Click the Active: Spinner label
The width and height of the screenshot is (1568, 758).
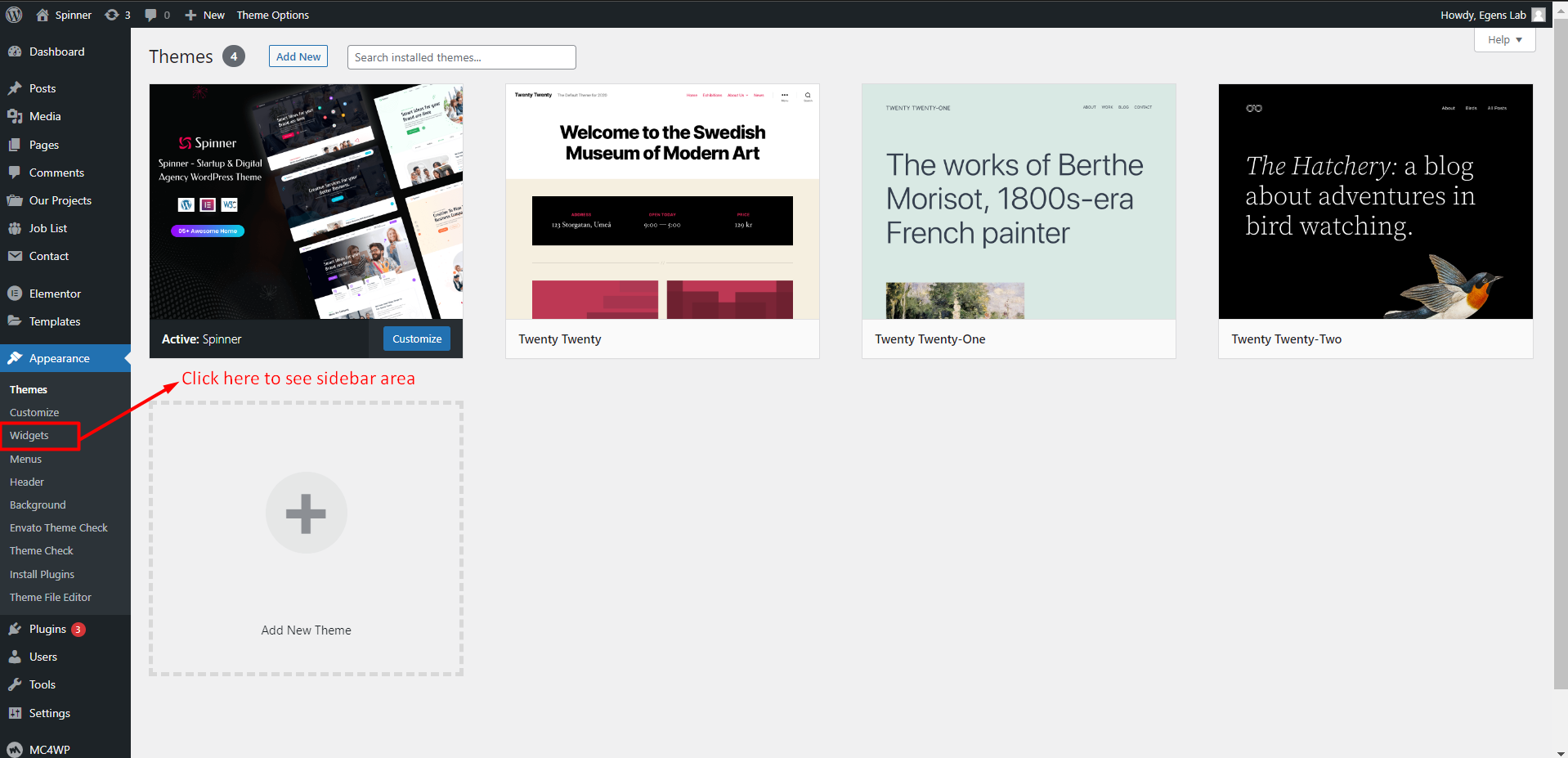click(x=202, y=339)
